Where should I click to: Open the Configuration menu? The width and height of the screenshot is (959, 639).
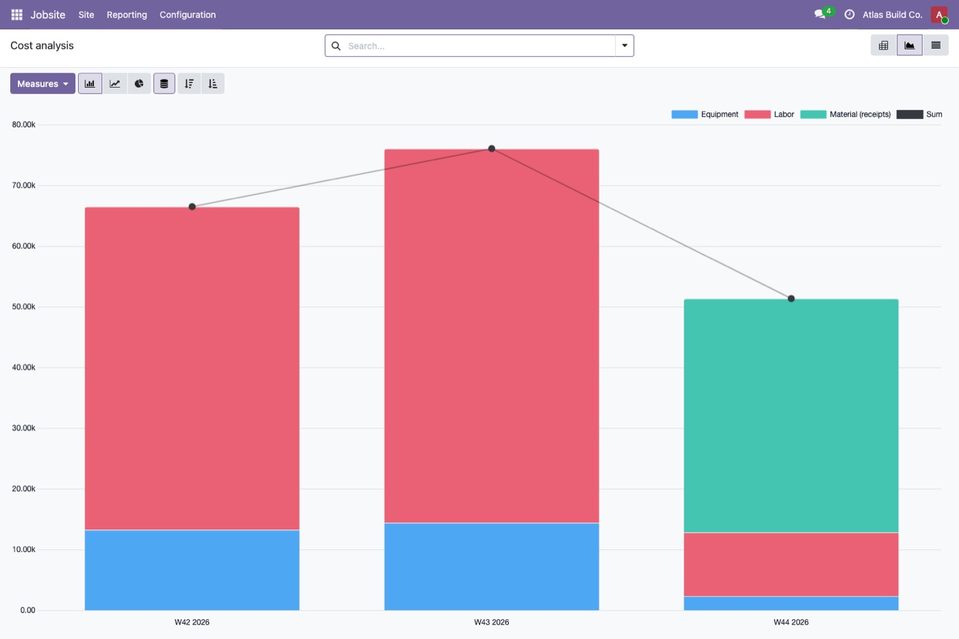coord(188,15)
